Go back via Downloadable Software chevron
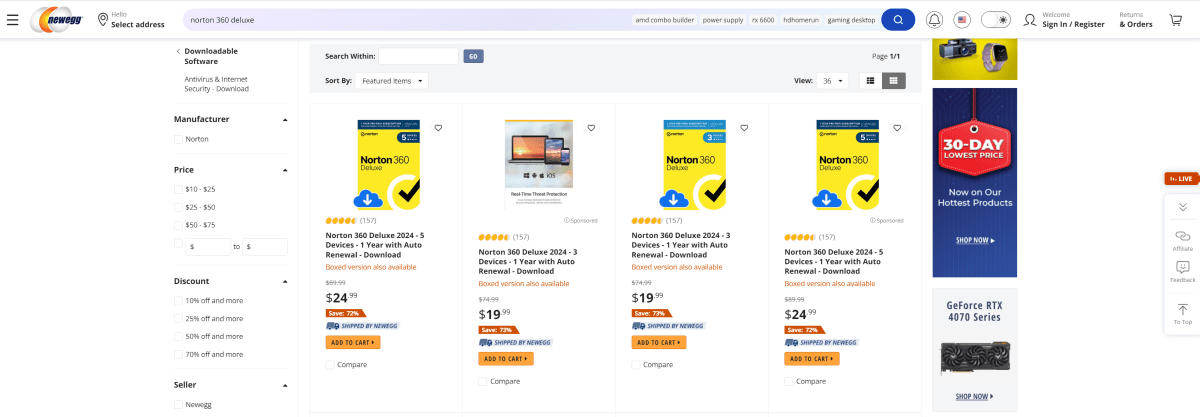Screen dimensions: 1200x417 point(178,51)
